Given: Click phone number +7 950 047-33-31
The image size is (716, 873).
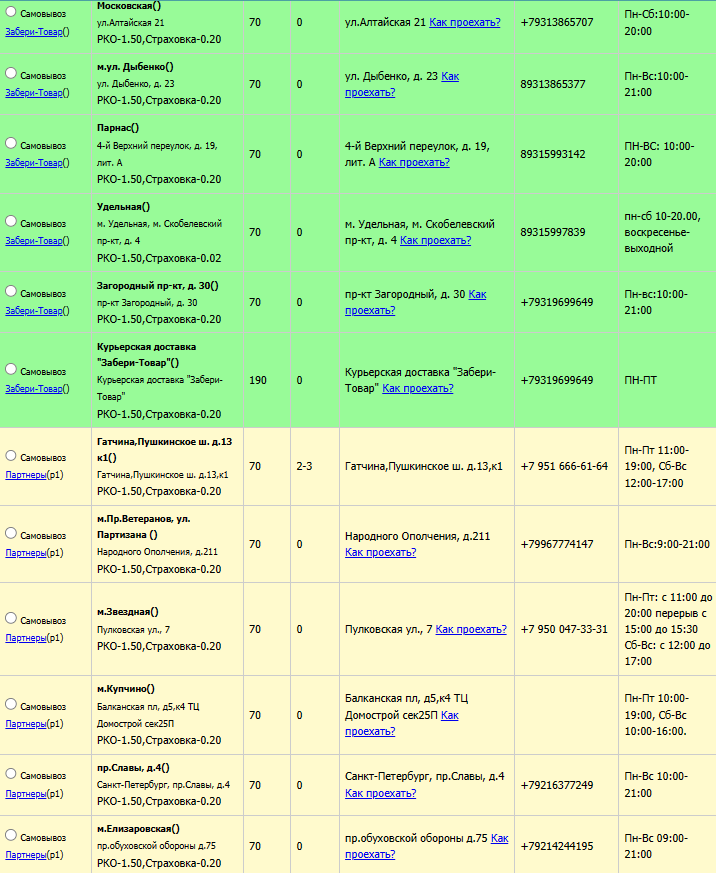Looking at the screenshot, I should [564, 629].
